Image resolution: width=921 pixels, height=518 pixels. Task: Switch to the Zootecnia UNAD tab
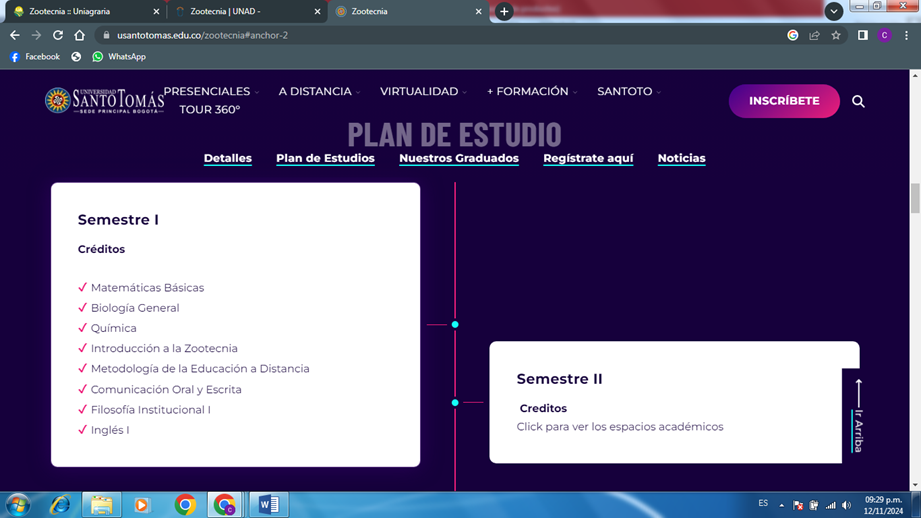pos(245,12)
